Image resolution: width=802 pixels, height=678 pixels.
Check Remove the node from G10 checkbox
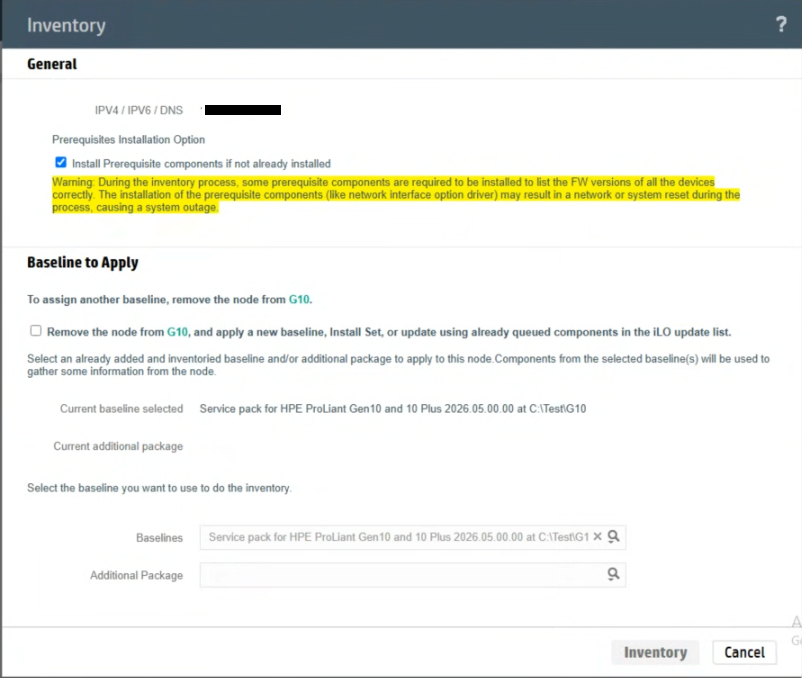click(x=36, y=331)
